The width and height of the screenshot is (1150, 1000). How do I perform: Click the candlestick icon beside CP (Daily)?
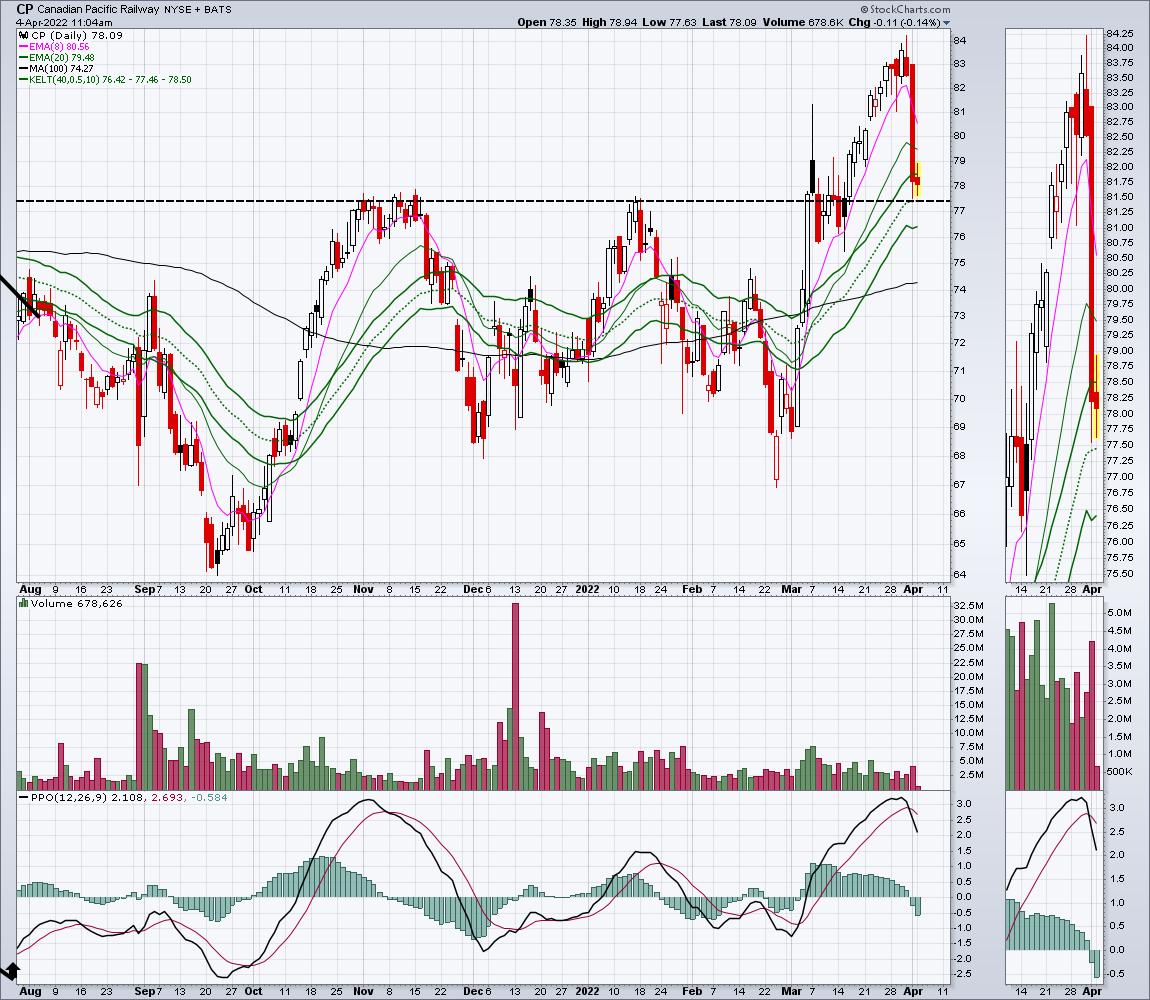[23, 35]
